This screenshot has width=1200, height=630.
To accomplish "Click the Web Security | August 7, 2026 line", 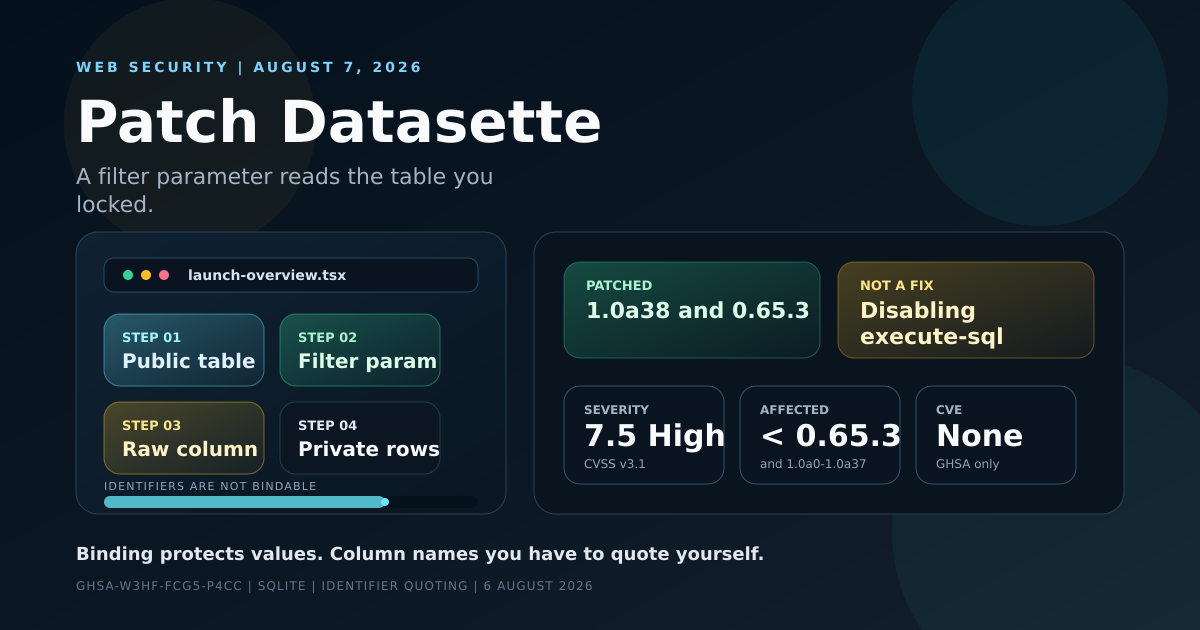I will pos(249,67).
